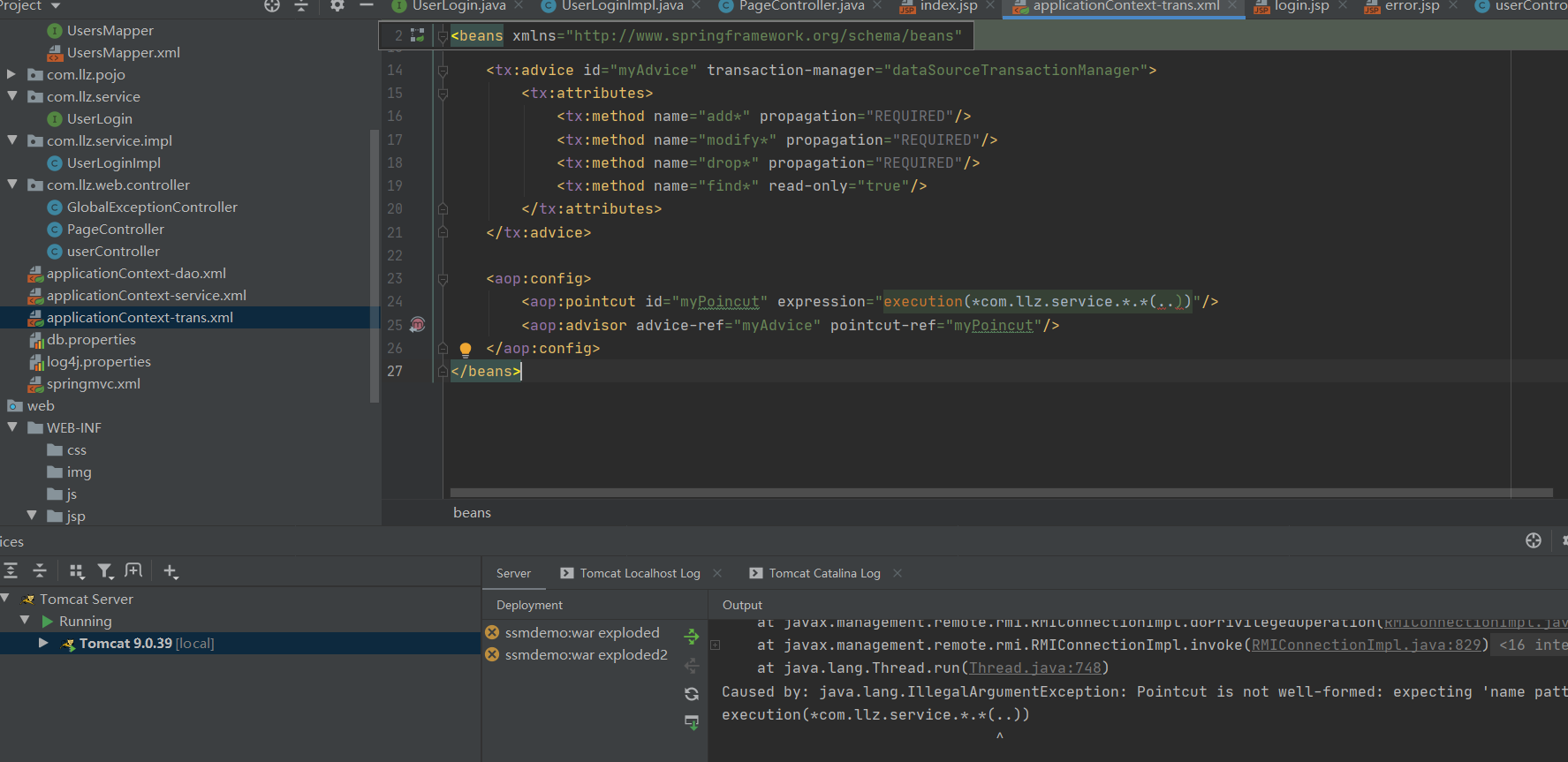Click the Project panel locate/scroll-from-source icon
The width and height of the screenshot is (1568, 762).
pos(272,5)
